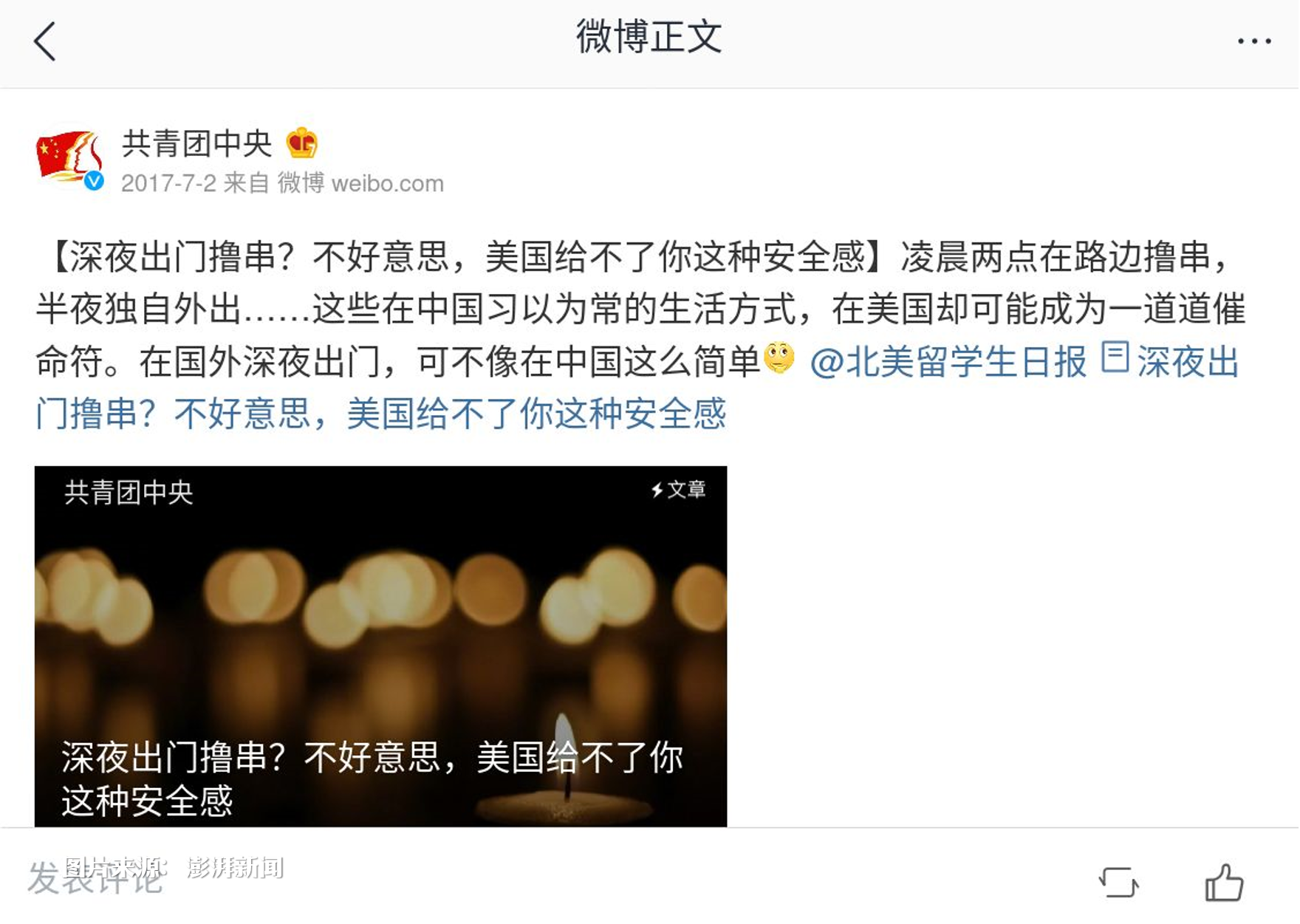
Task: Tap the 共青团中央 label on article card
Action: click(129, 492)
